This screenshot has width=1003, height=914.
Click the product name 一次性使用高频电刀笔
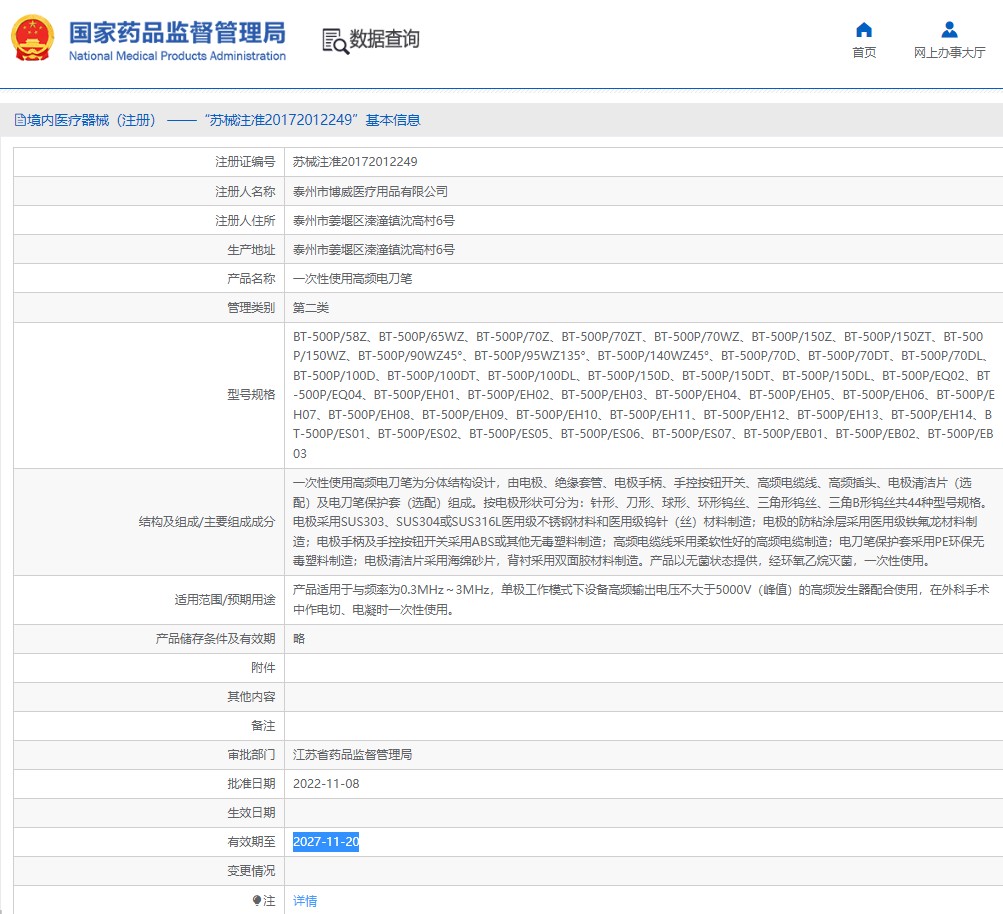(352, 279)
